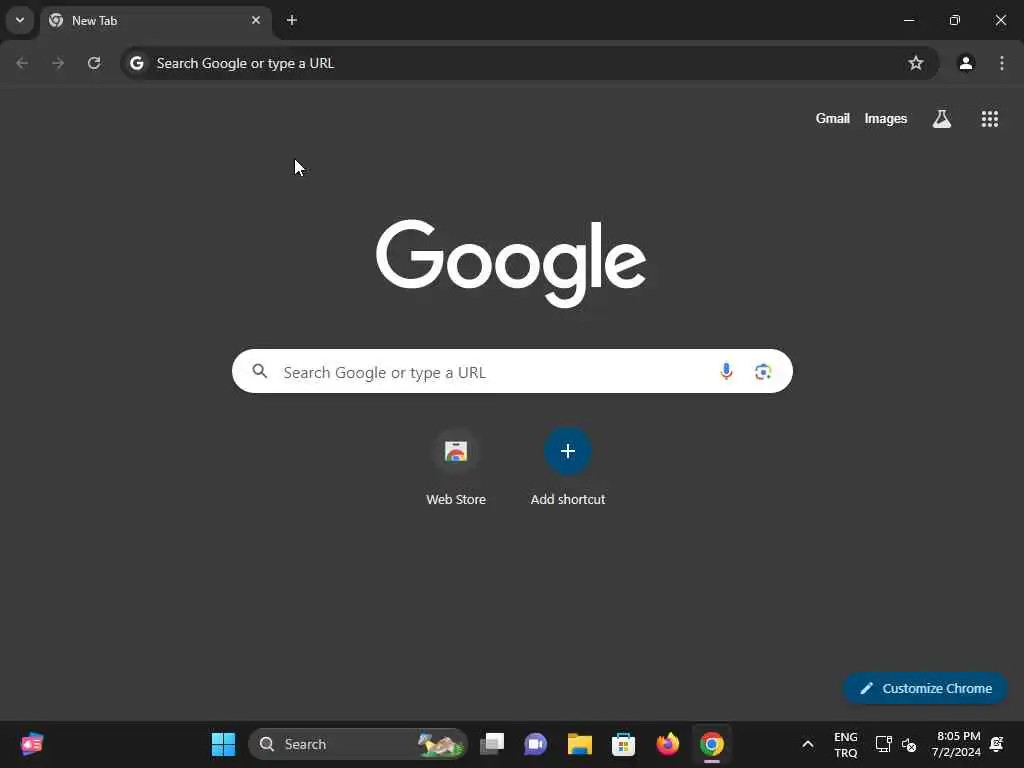Image resolution: width=1024 pixels, height=768 pixels.
Task: Close the New Tab tab
Action: click(x=256, y=20)
